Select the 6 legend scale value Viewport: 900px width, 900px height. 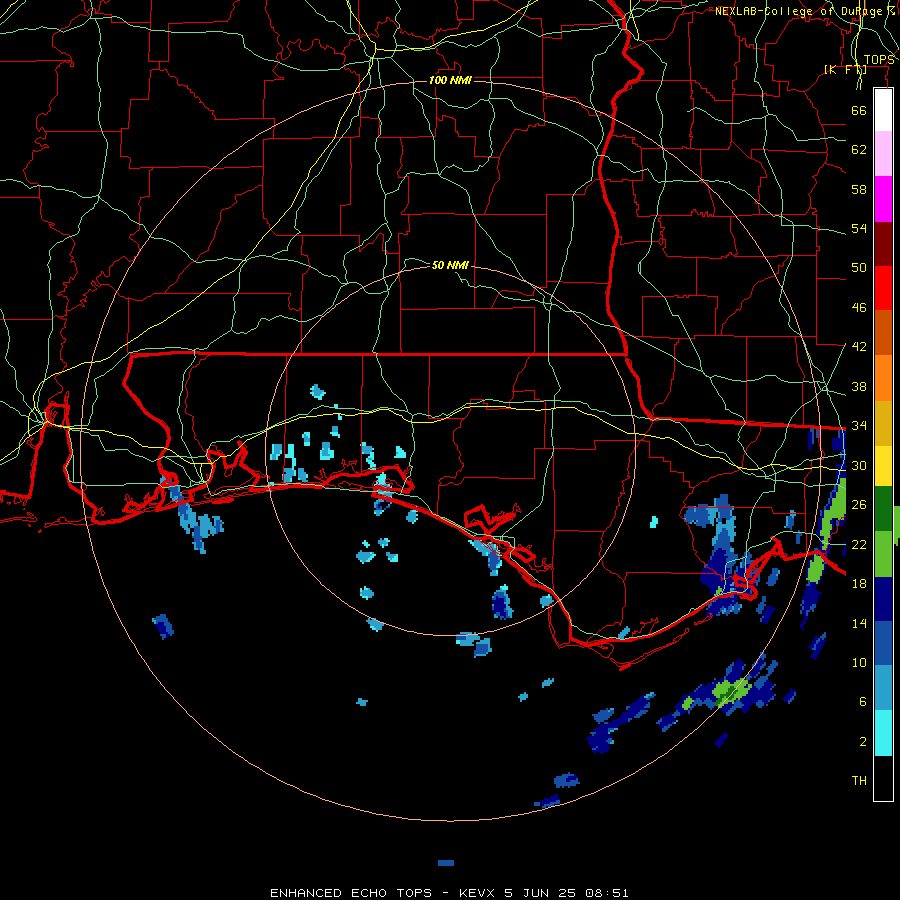862,702
